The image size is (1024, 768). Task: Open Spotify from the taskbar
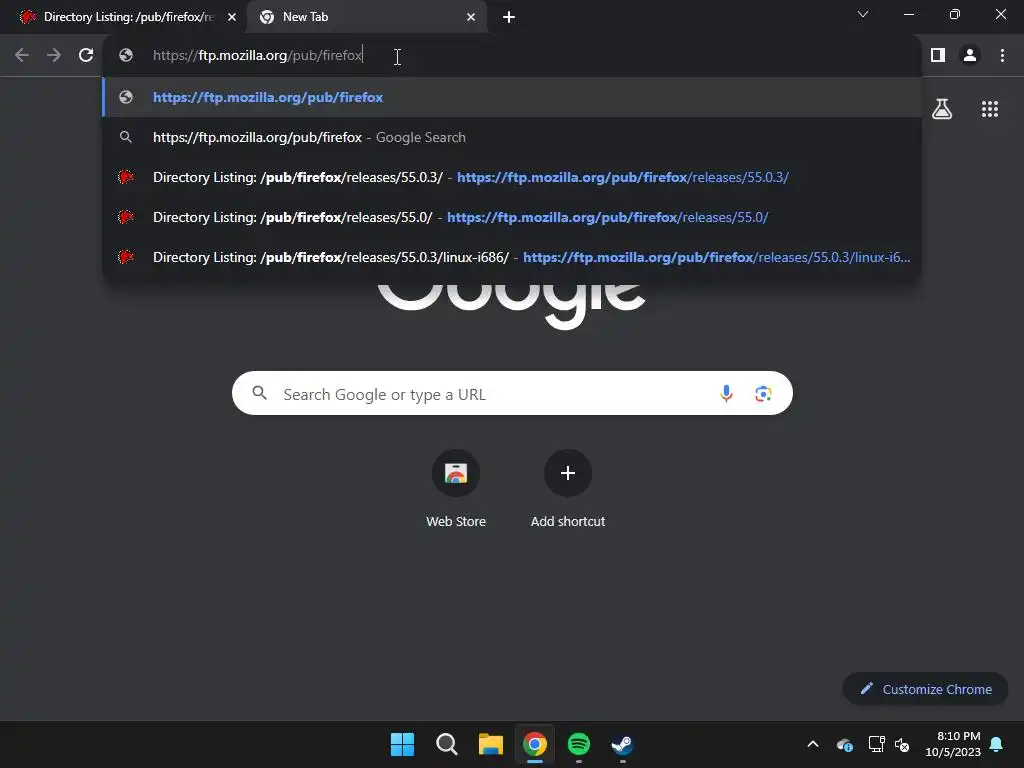(x=579, y=744)
